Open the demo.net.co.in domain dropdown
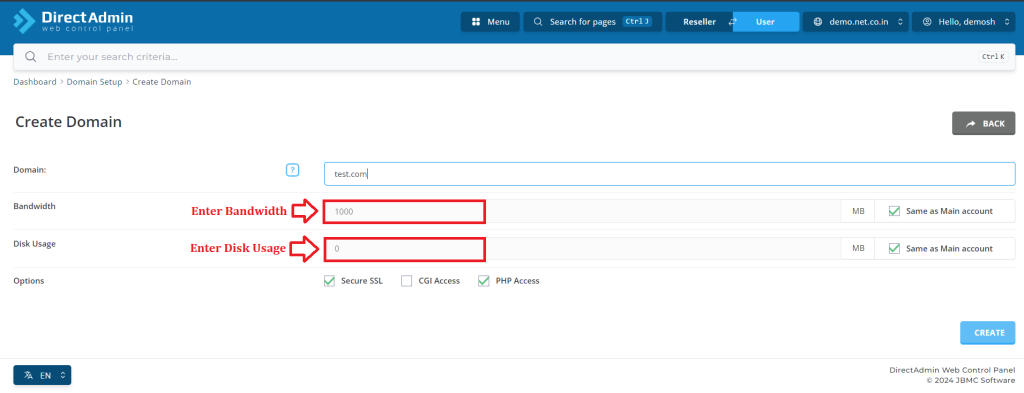The width and height of the screenshot is (1024, 393). coord(855,22)
